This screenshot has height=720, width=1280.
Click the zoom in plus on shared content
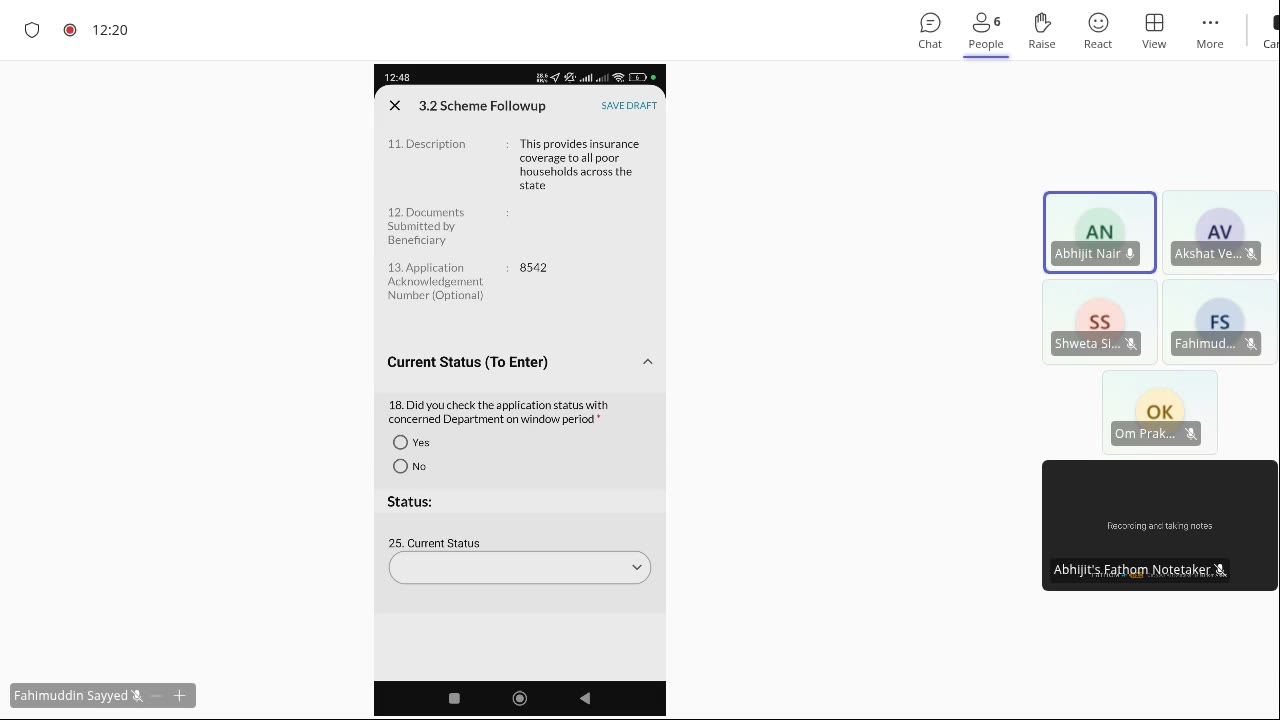[180, 695]
